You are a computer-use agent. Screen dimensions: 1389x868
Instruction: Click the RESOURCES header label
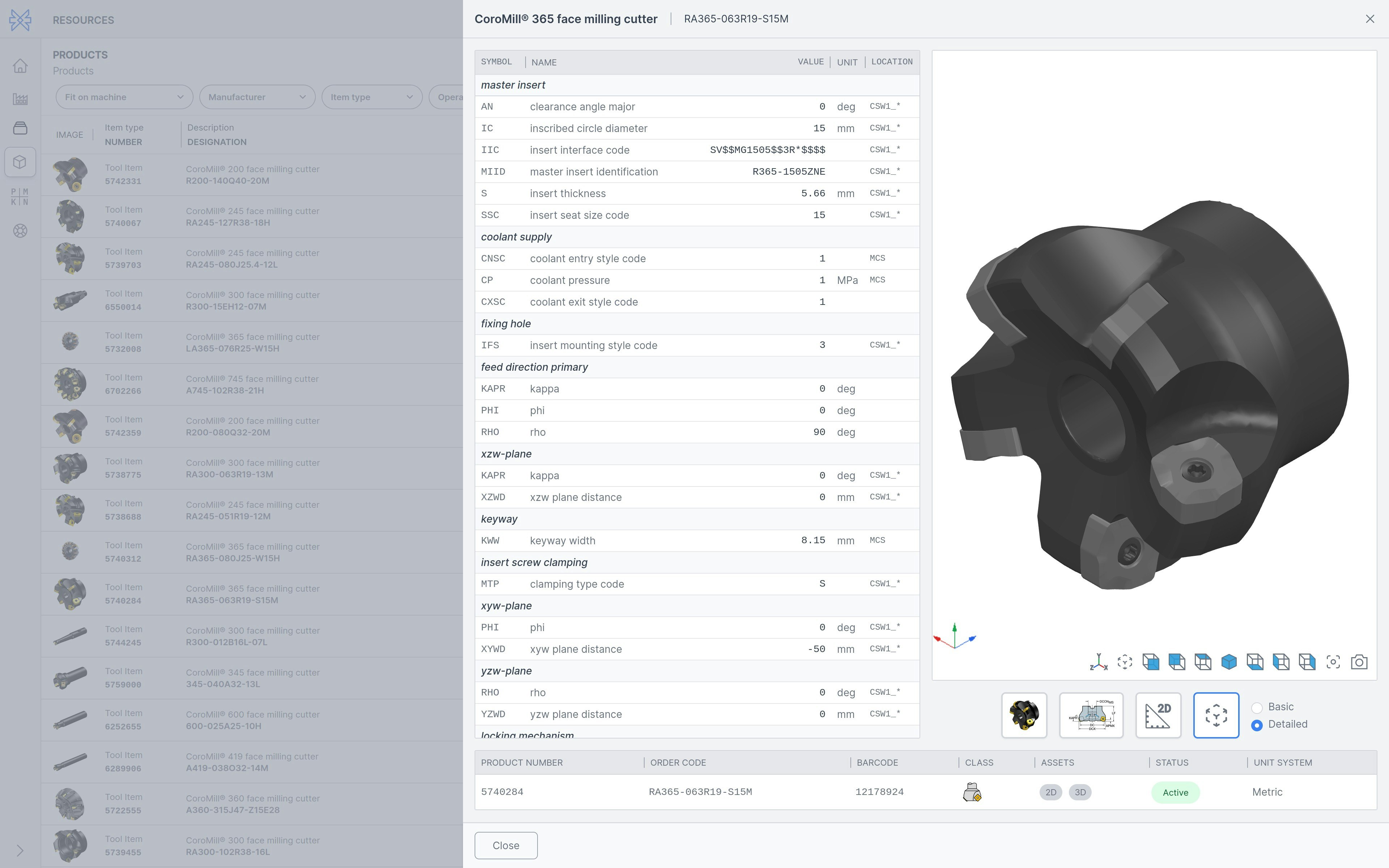click(x=83, y=20)
